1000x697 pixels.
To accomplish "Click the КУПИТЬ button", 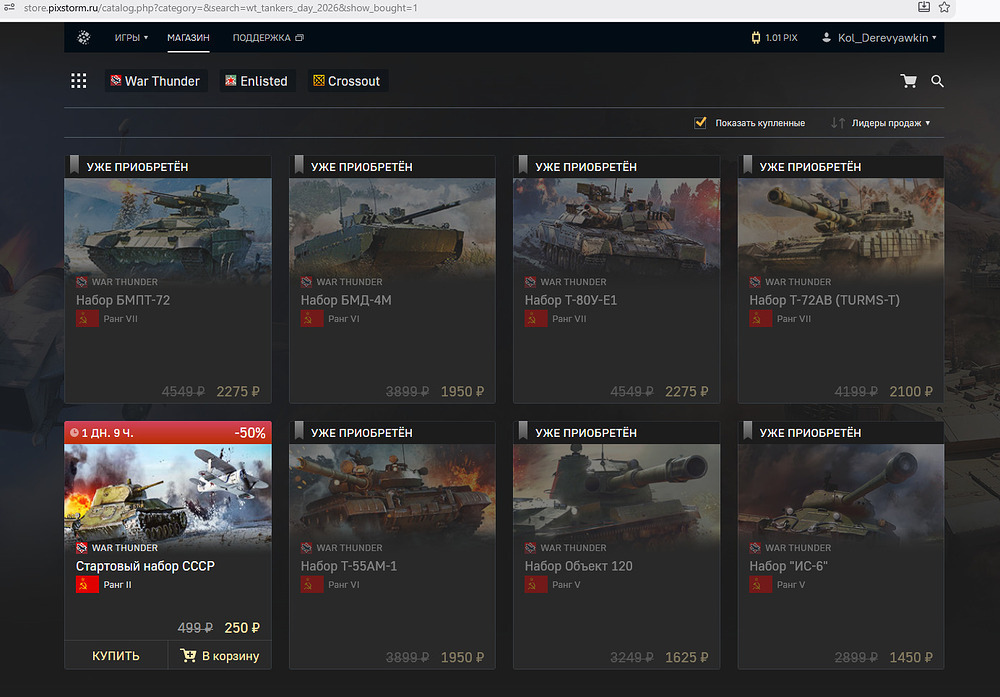I will pyautogui.click(x=116, y=656).
